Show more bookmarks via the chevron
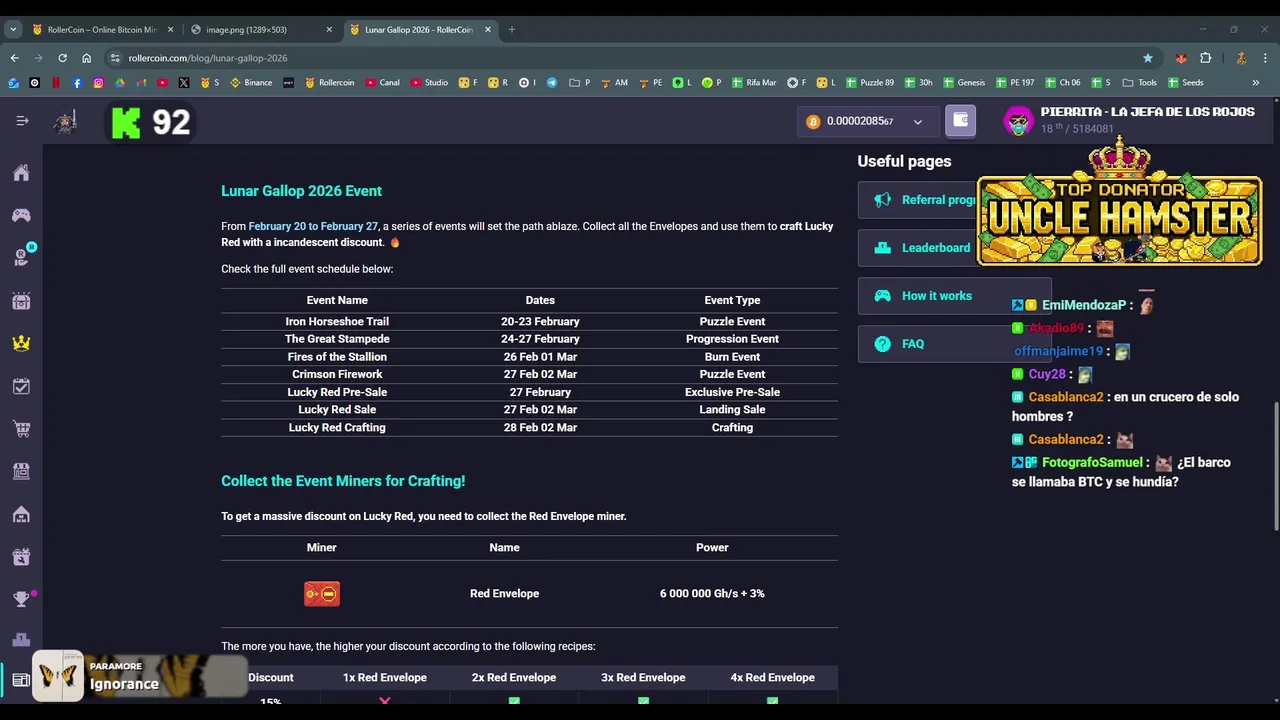The image size is (1280, 720). tap(1255, 83)
